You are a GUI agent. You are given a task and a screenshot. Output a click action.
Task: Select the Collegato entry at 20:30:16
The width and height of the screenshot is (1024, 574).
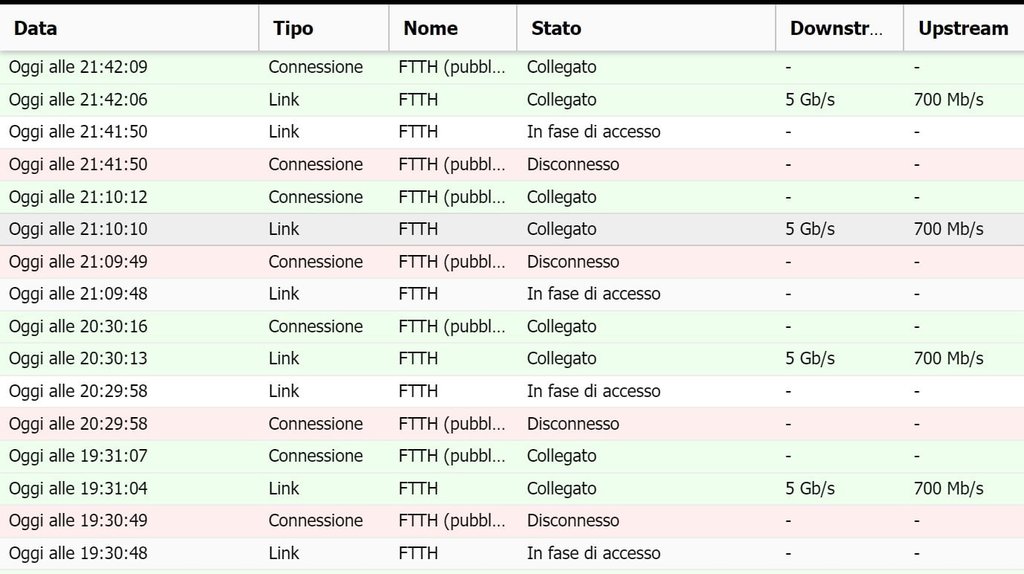561,327
